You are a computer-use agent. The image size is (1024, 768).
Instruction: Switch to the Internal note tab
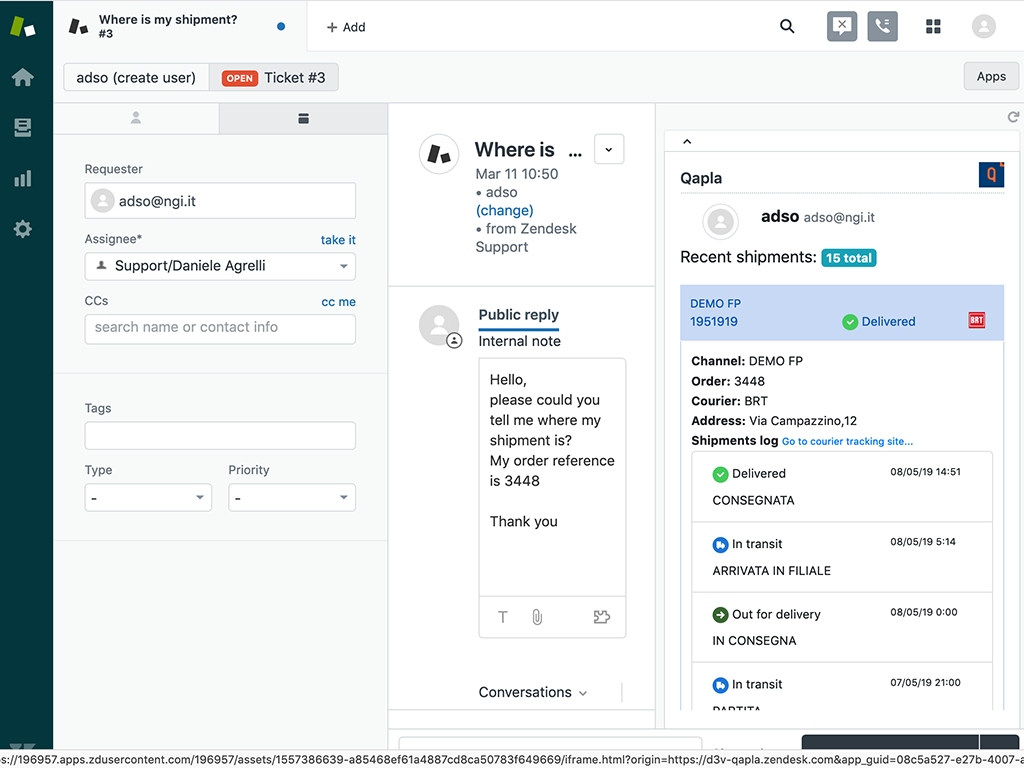click(519, 341)
